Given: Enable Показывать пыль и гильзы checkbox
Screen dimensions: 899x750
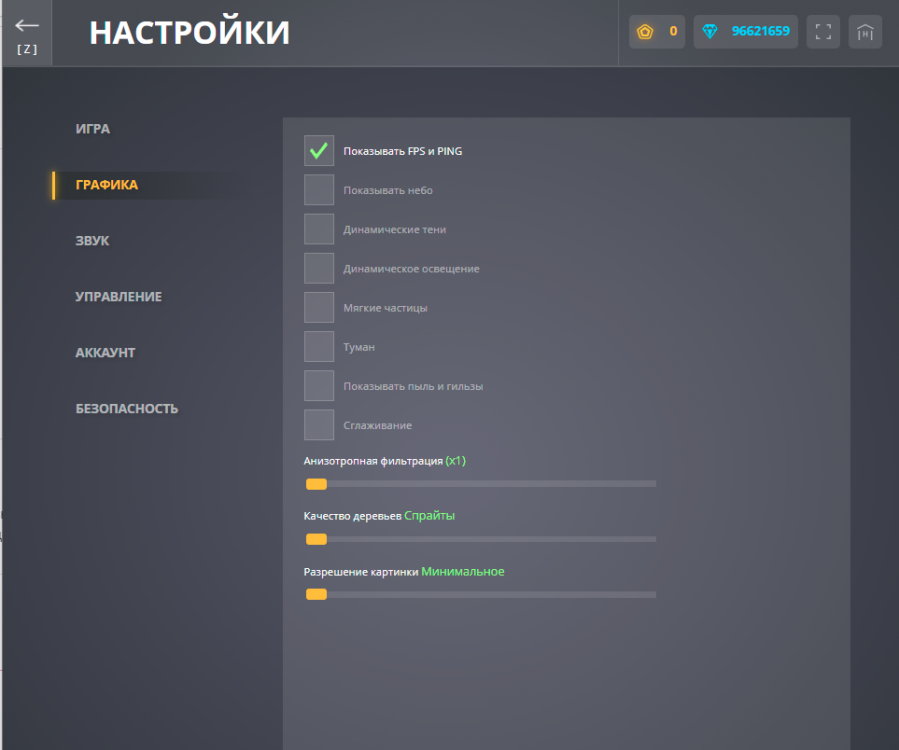Looking at the screenshot, I should [x=319, y=386].
